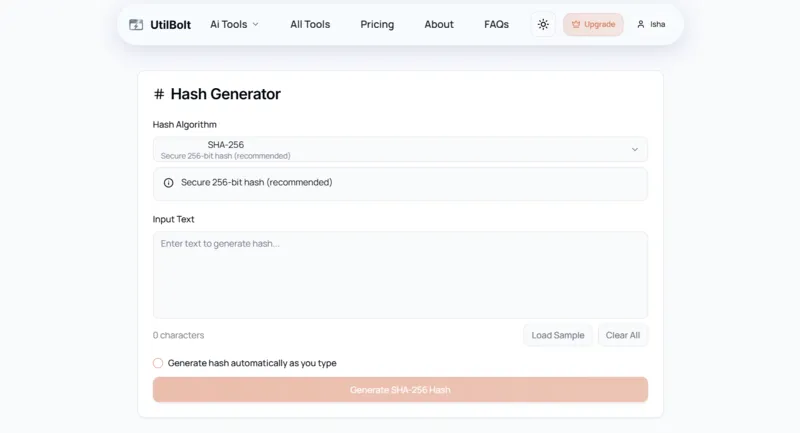Click the 0 characters counter text
The image size is (800, 433).
click(179, 335)
